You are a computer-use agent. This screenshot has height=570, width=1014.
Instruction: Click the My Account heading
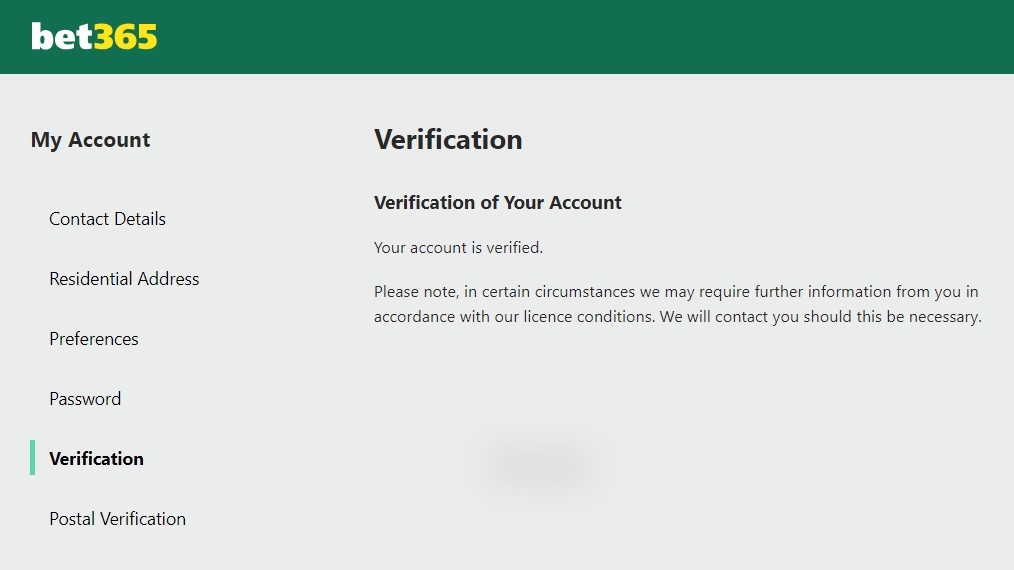91,140
